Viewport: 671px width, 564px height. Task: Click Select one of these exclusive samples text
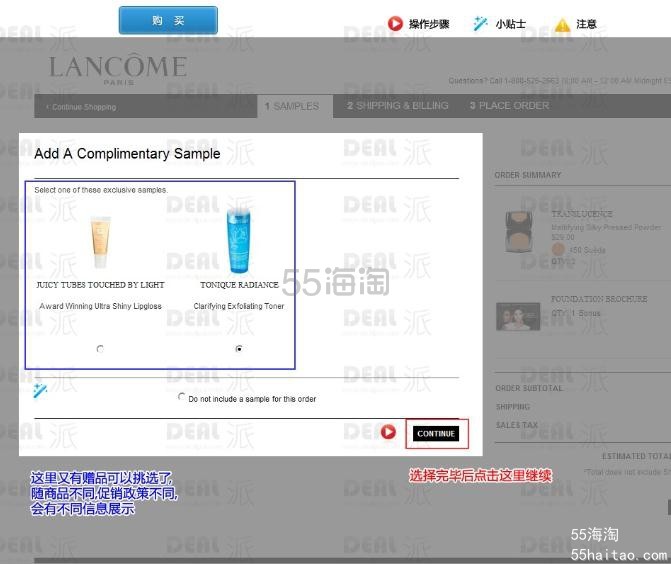(x=101, y=190)
